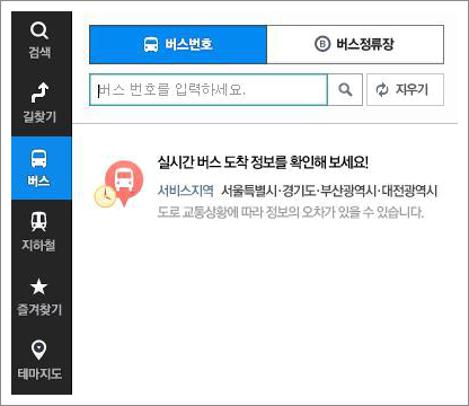
Task: Click the red bus arrival illustration
Action: click(119, 184)
